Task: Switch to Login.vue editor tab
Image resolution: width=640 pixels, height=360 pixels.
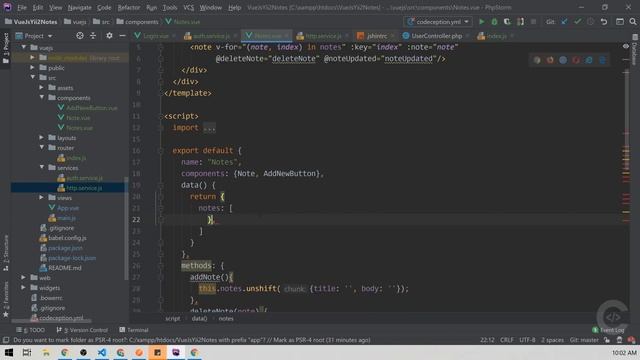Action: [x=155, y=36]
